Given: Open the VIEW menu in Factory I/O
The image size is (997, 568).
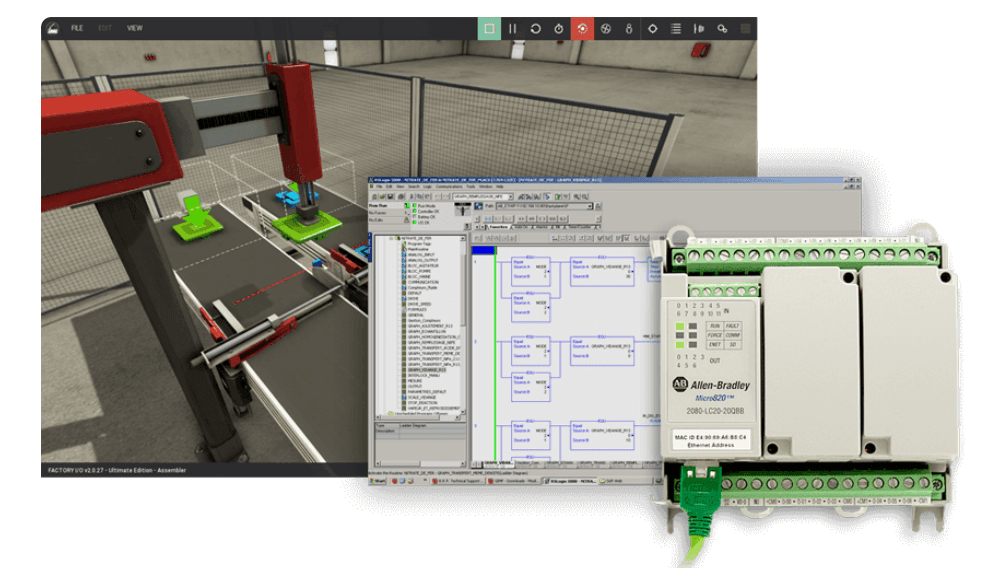Looking at the screenshot, I should tap(134, 28).
